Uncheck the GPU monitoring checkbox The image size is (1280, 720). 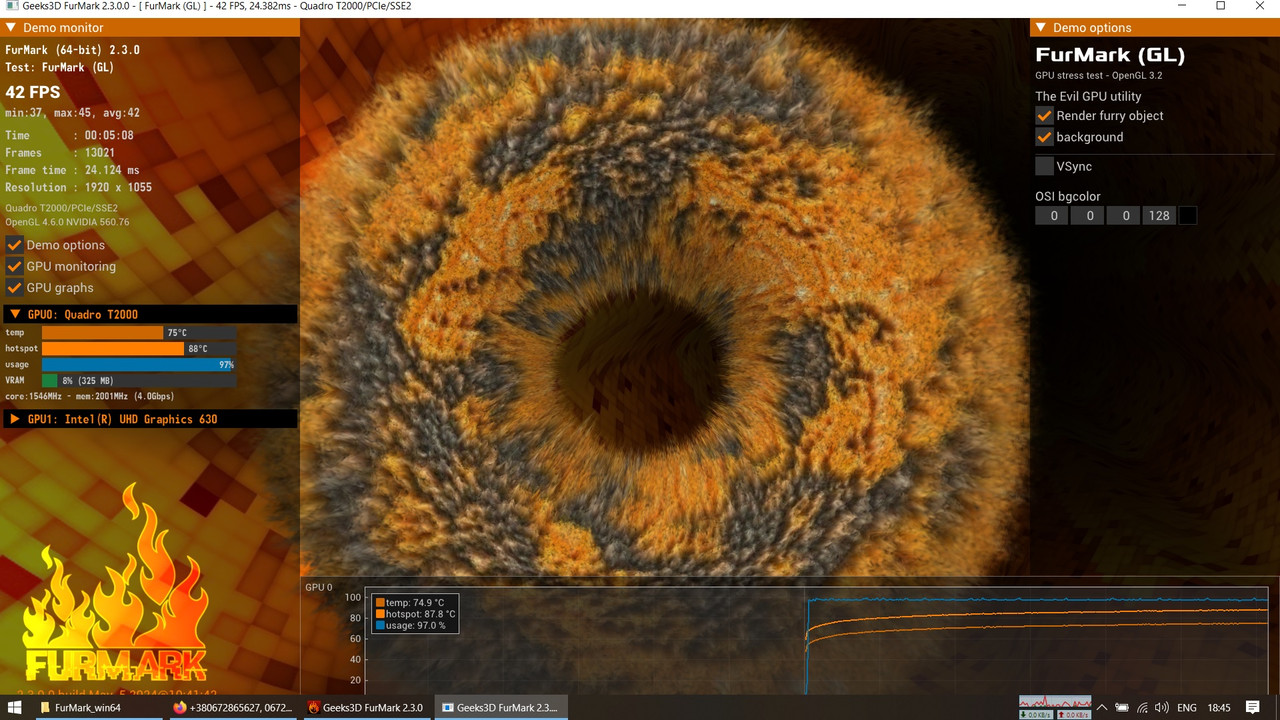coord(14,266)
